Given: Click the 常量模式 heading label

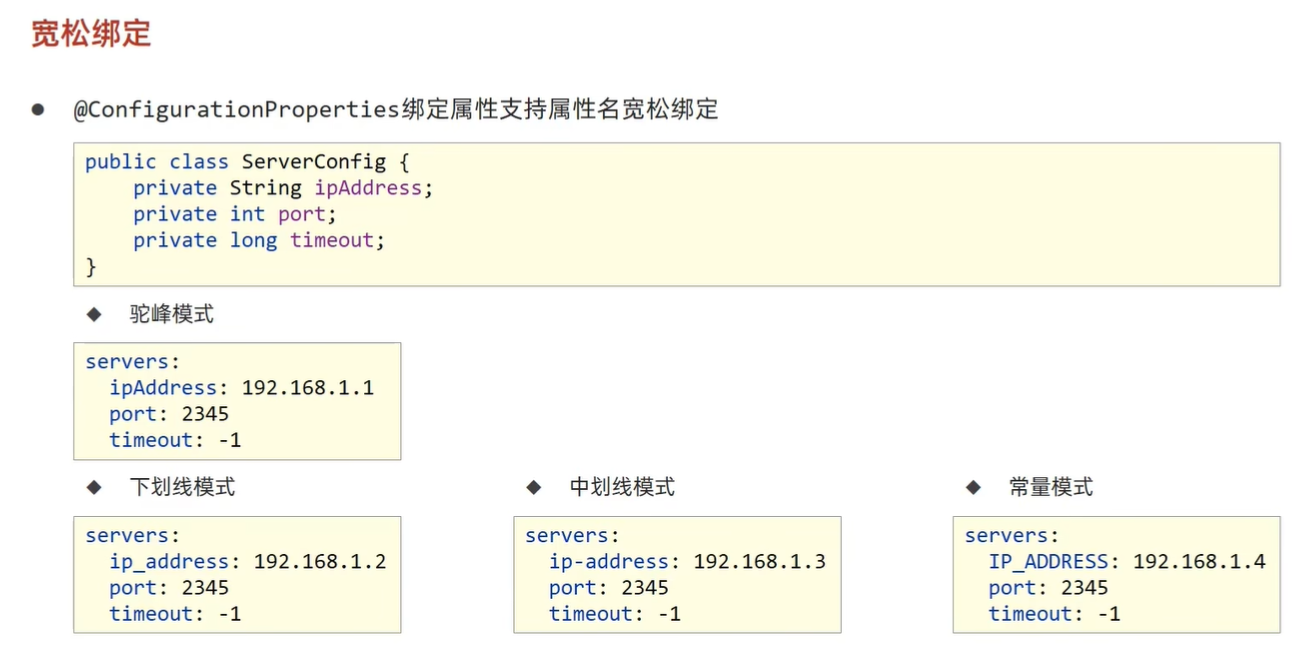Looking at the screenshot, I should [x=1051, y=487].
